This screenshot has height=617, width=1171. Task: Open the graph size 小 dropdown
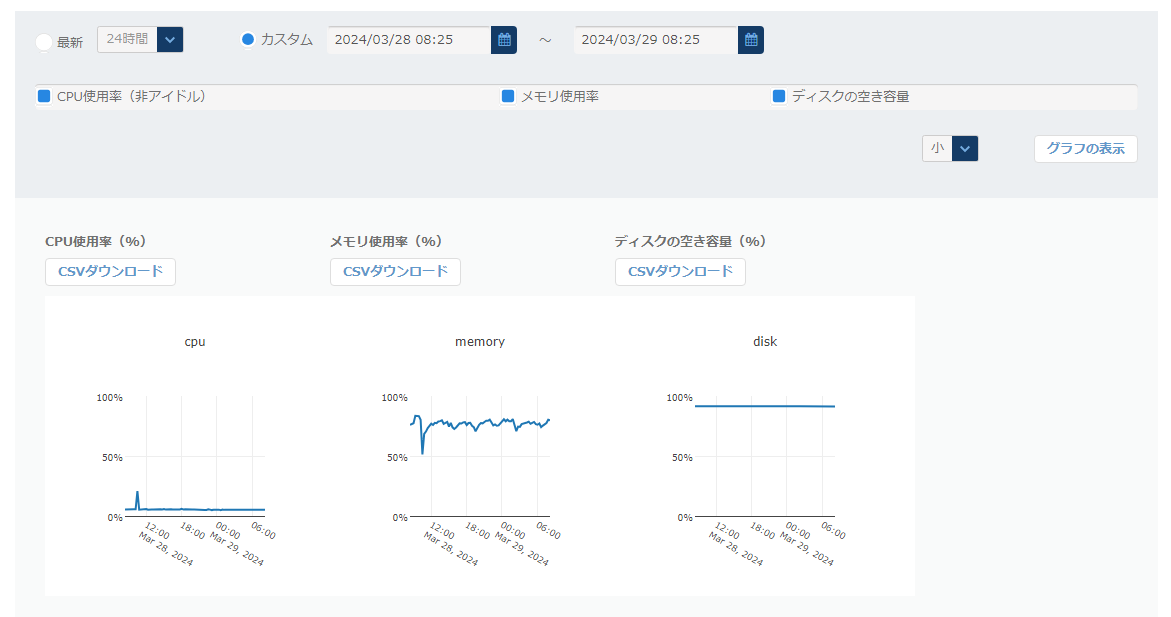point(964,148)
